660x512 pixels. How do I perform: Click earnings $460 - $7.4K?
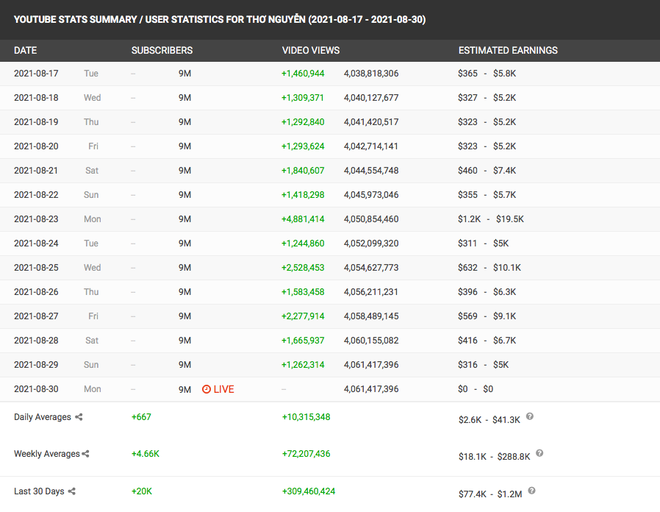(487, 171)
